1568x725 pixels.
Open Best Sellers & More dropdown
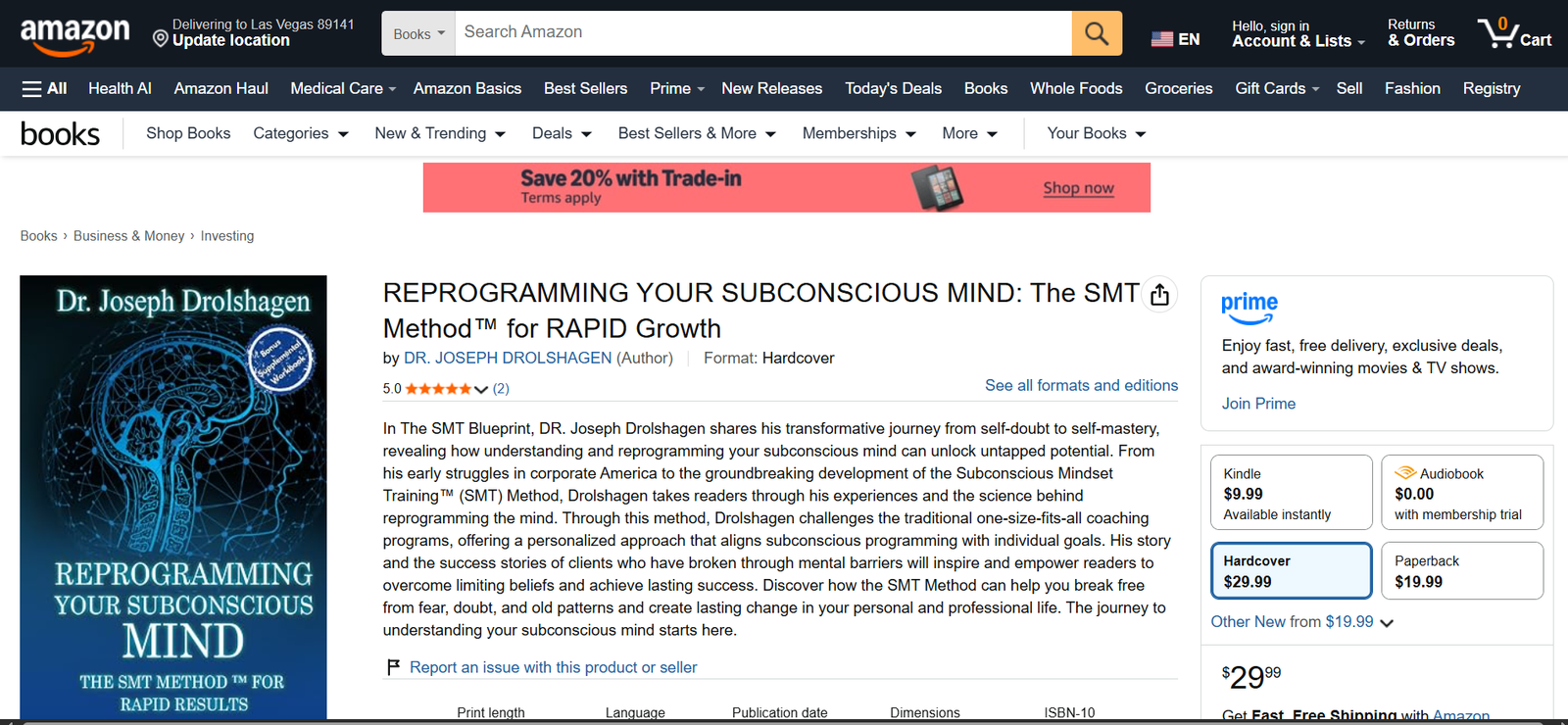(x=697, y=133)
